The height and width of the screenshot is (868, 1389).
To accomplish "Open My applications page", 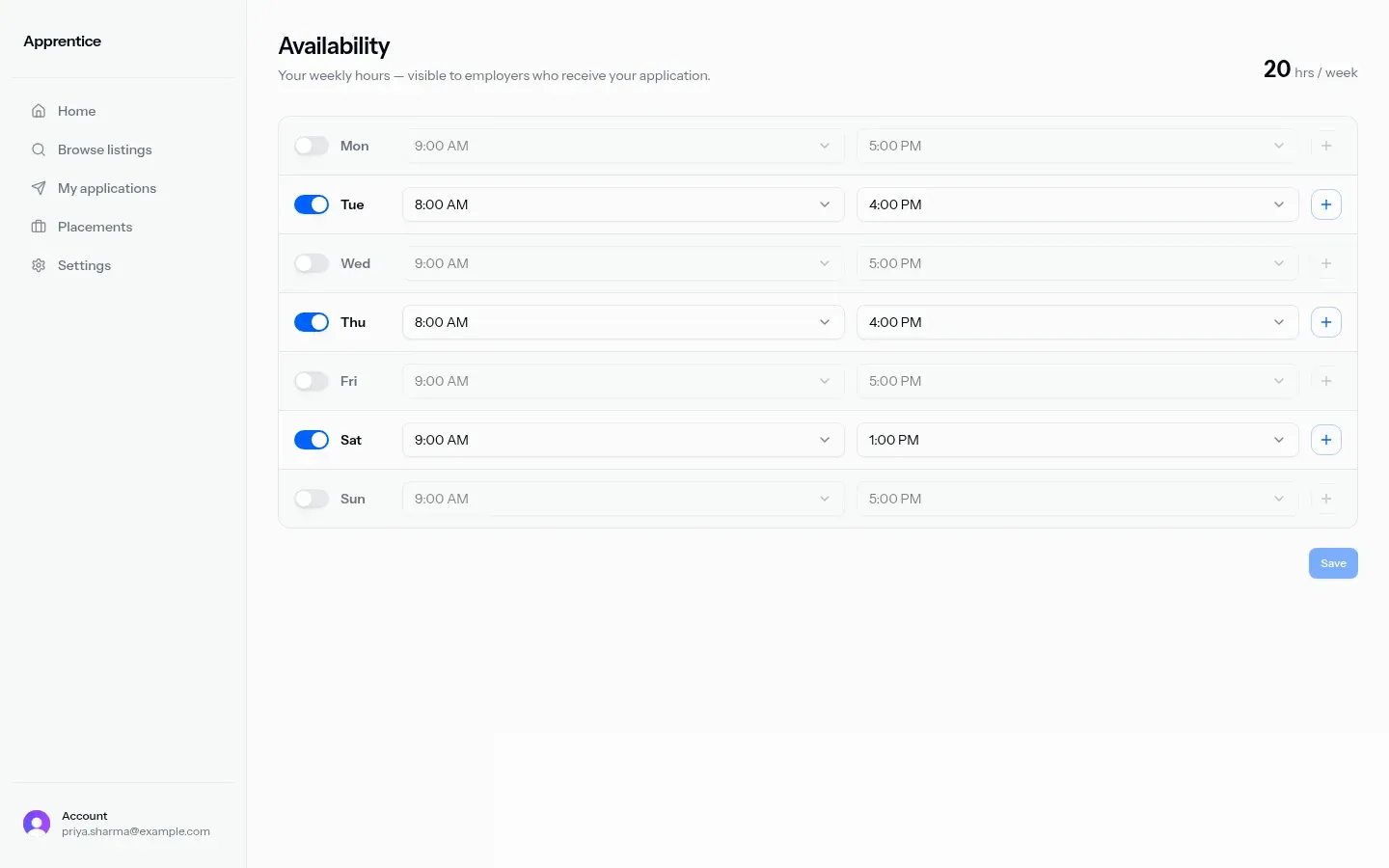I will [123, 188].
